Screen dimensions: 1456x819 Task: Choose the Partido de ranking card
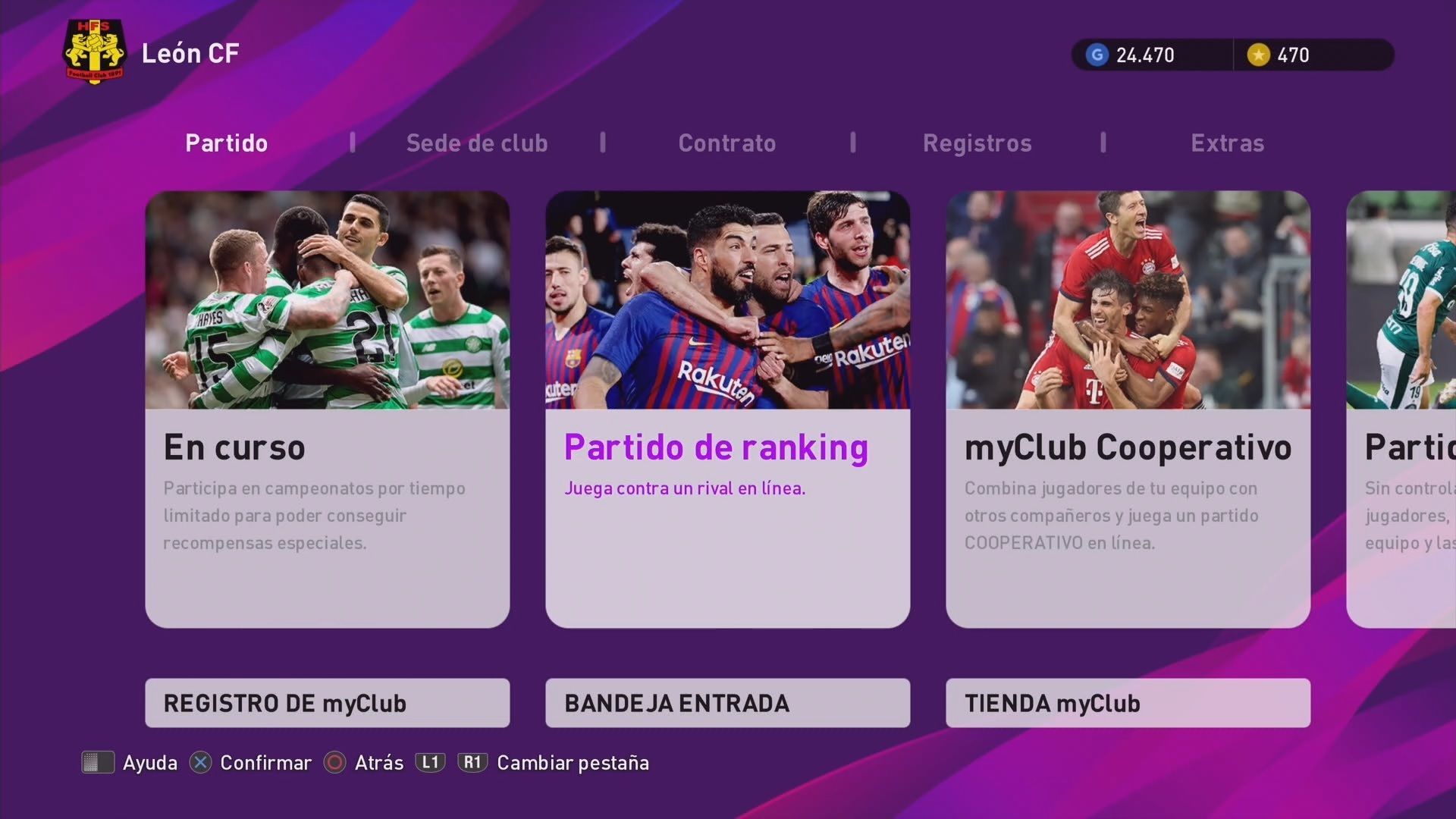728,409
